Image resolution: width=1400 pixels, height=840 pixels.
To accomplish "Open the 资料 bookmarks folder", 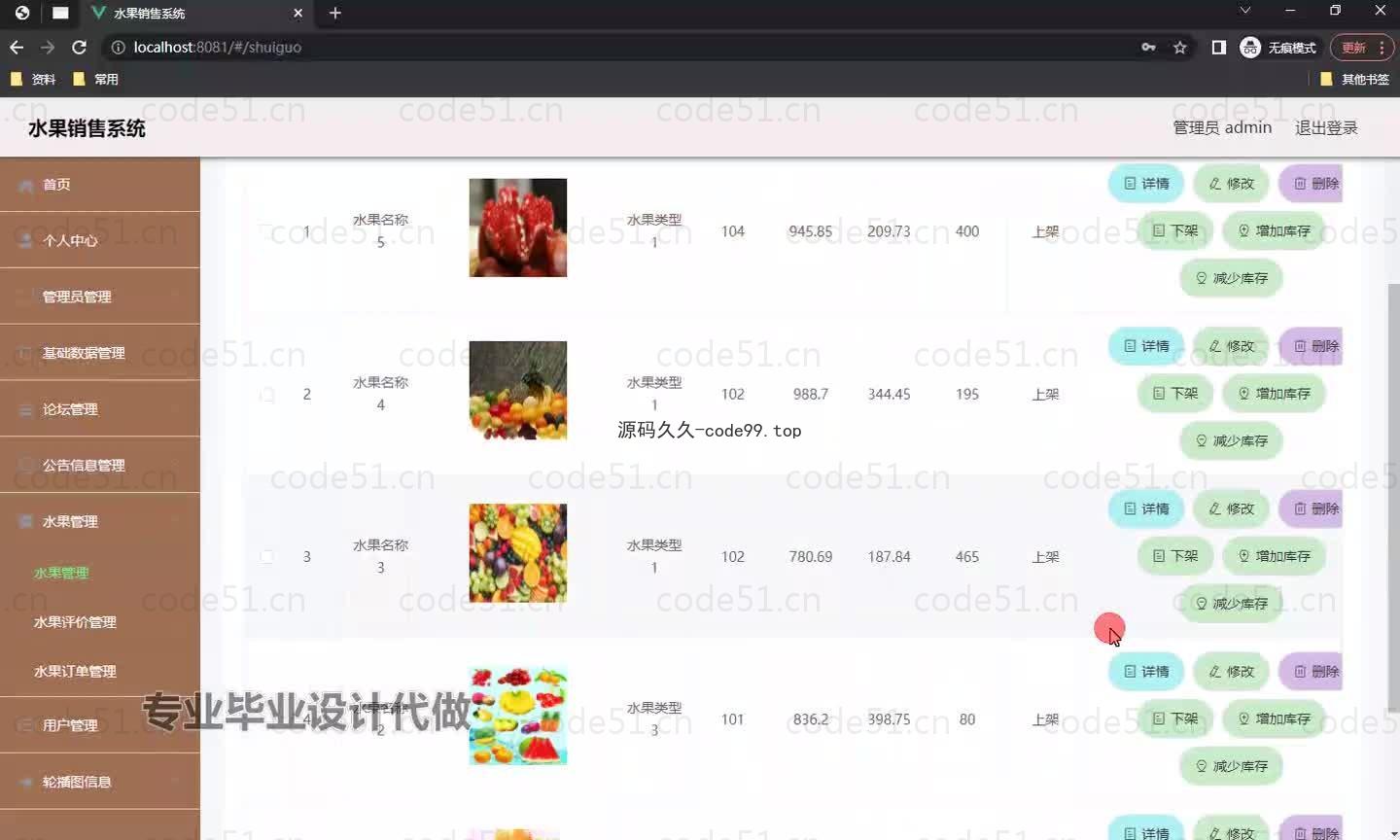I will coord(32,79).
